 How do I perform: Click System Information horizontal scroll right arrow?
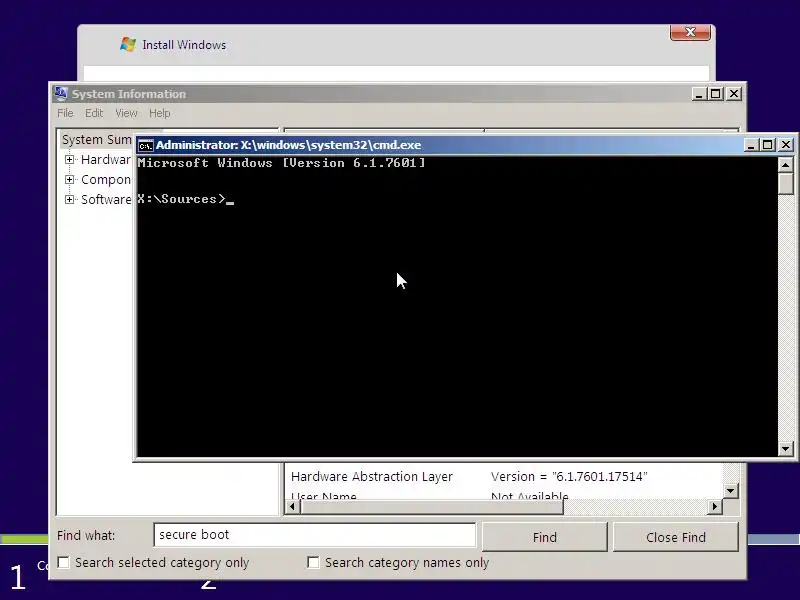(x=714, y=507)
